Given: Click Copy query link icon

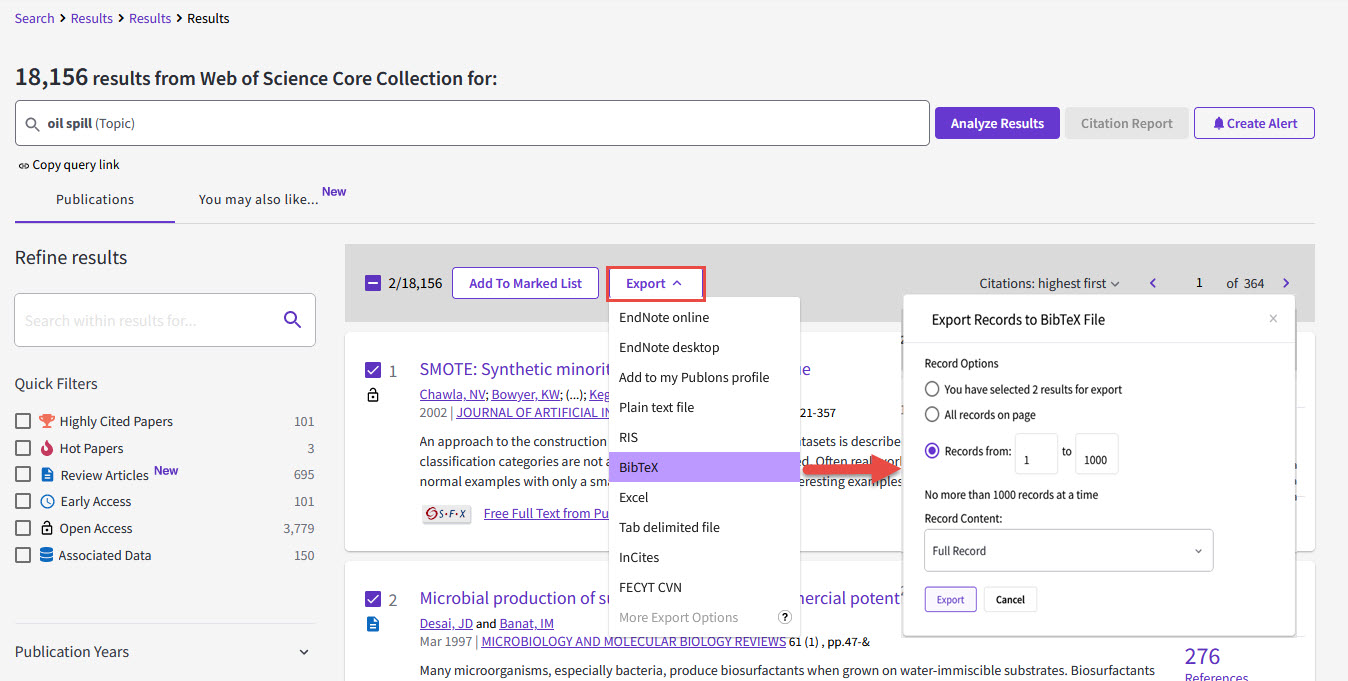Looking at the screenshot, I should (24, 165).
